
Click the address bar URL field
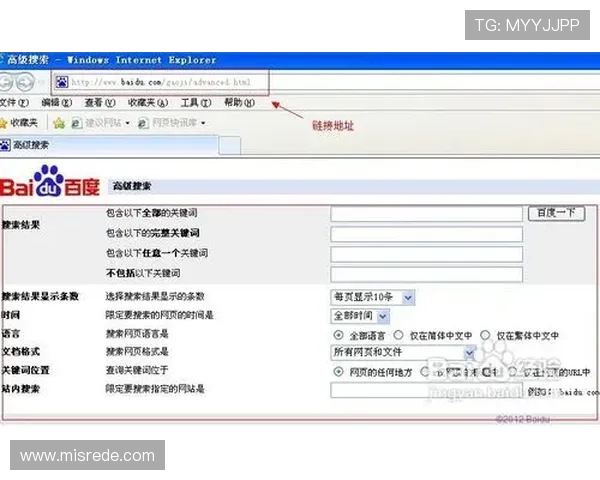[161, 82]
